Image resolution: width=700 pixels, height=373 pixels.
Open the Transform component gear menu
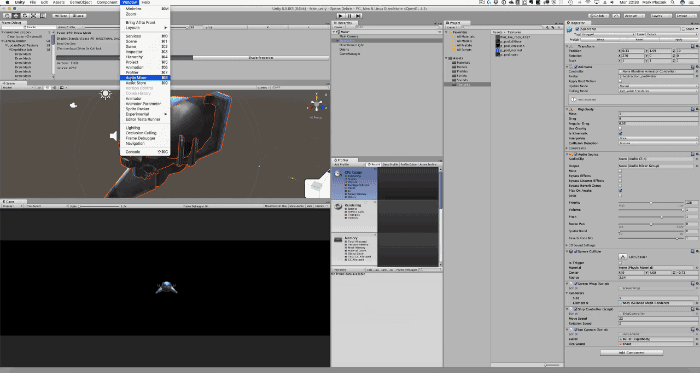[x=696, y=46]
